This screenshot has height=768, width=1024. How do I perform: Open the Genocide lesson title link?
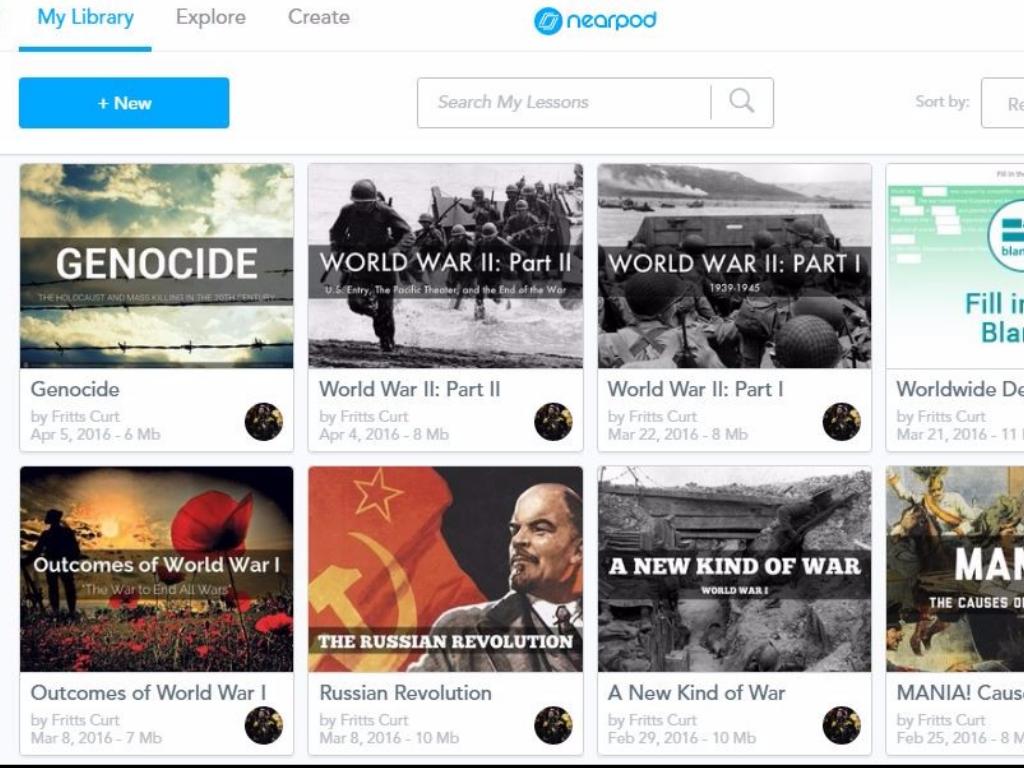(75, 389)
